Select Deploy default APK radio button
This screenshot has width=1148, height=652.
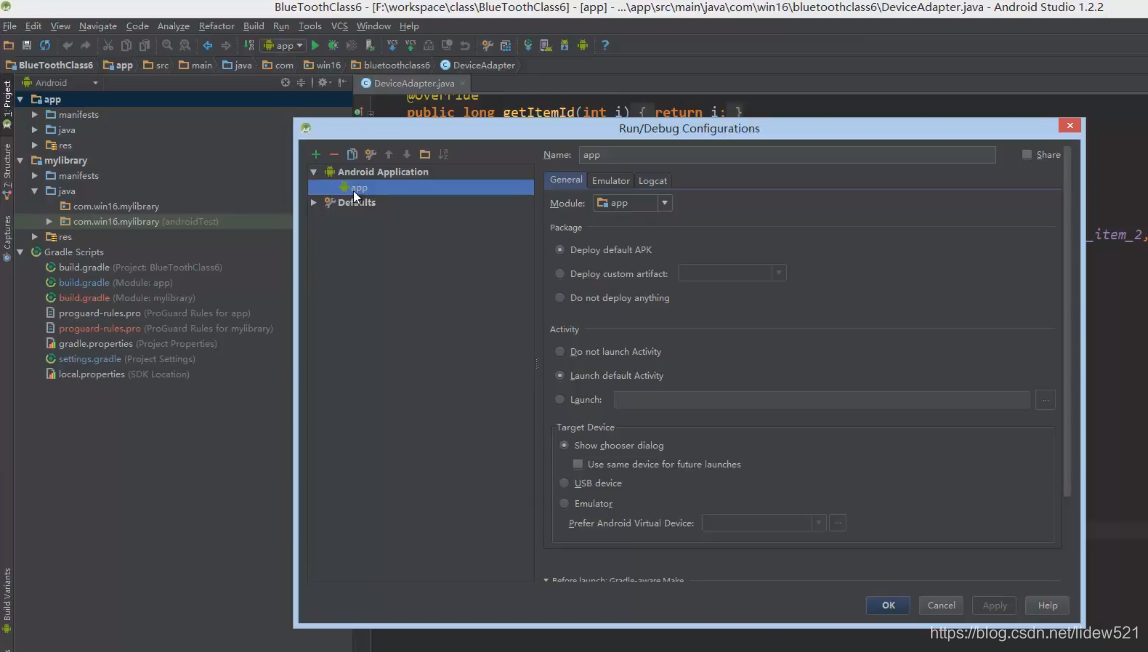click(x=560, y=250)
